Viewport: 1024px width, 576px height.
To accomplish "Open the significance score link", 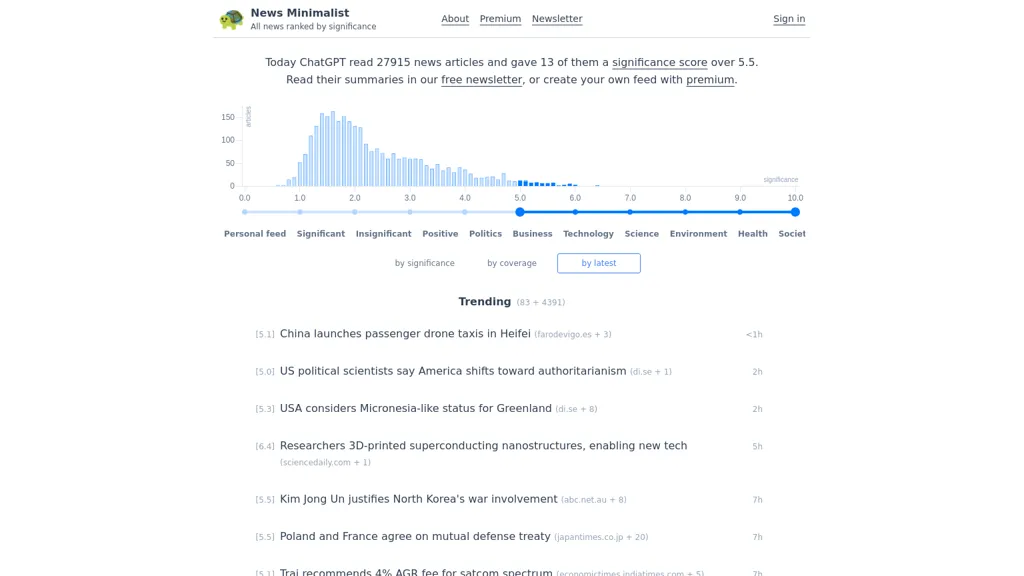I will (660, 63).
